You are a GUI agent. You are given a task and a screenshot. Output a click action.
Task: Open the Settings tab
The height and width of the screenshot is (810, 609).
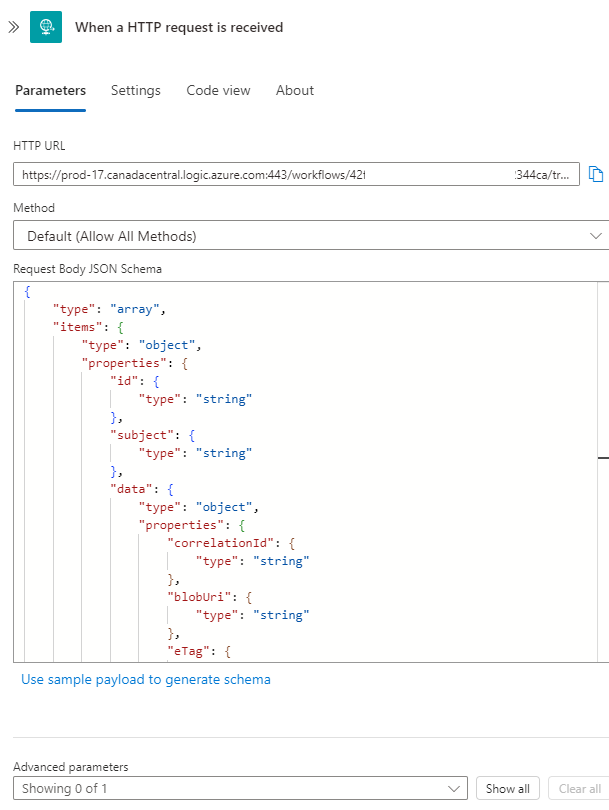[136, 90]
